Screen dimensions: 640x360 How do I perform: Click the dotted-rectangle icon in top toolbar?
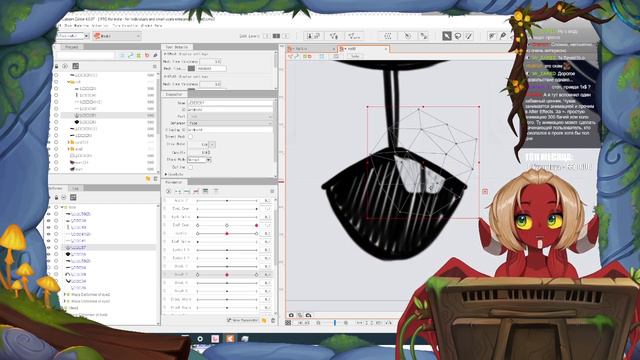(x=388, y=36)
